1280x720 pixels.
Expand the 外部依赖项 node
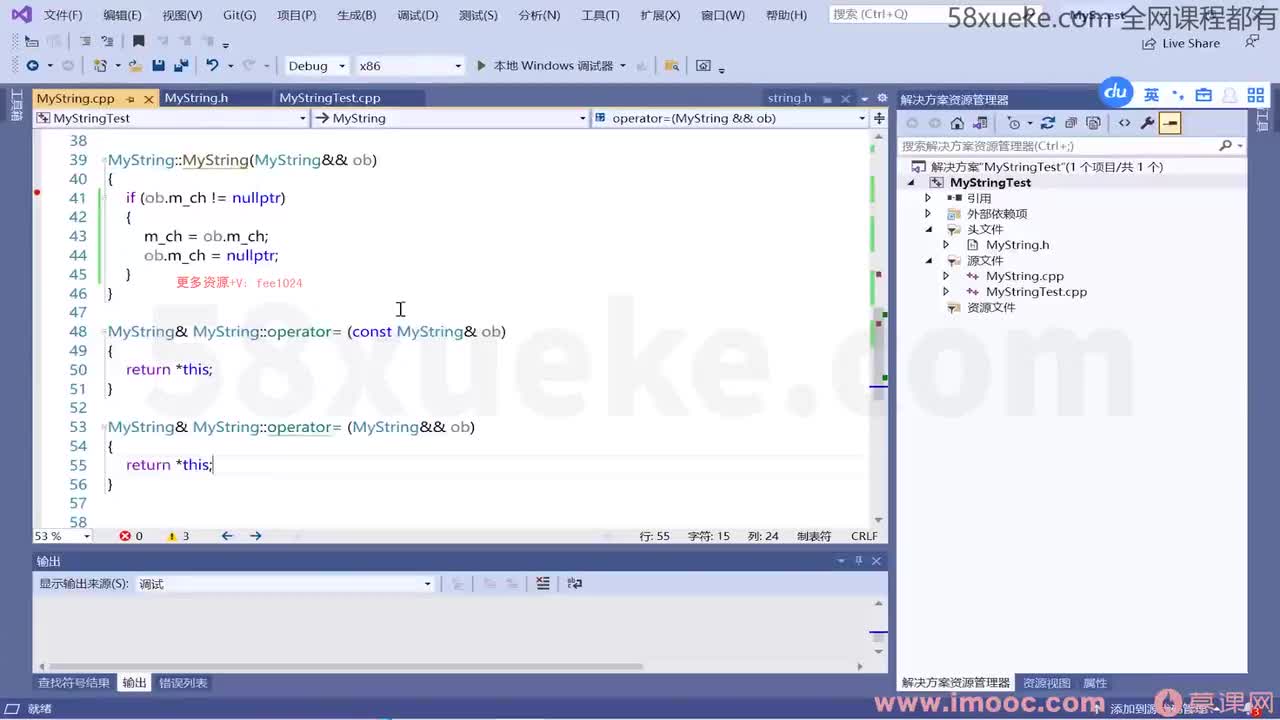[x=928, y=214]
